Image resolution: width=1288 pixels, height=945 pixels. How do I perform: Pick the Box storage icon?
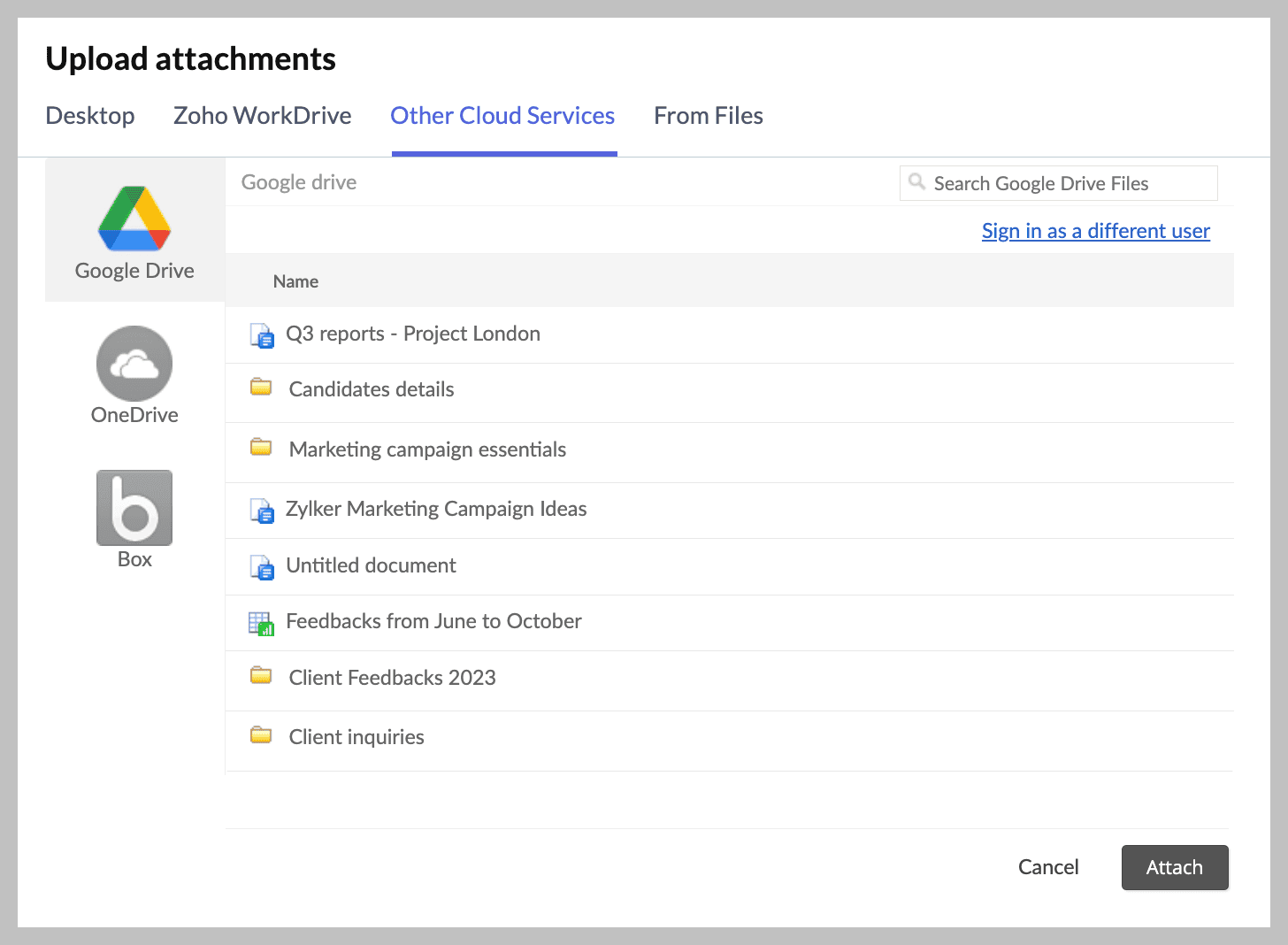[134, 508]
